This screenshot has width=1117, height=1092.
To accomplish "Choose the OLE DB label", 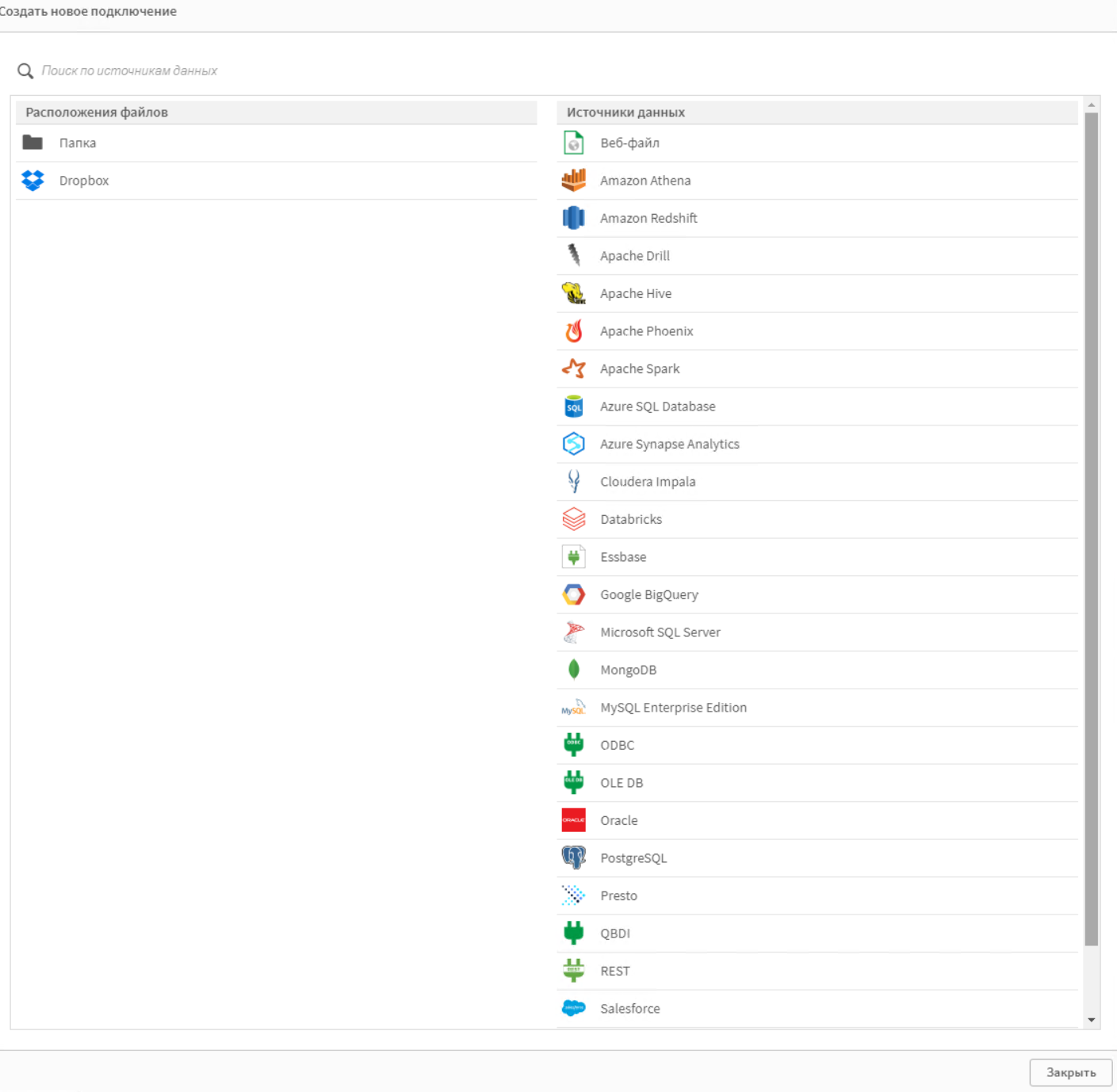I will (622, 783).
